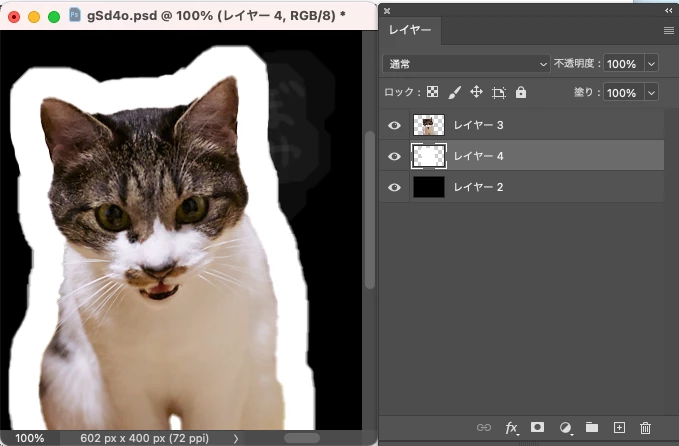679x446 pixels.
Task: Switch to the レイヤー tab
Action: (410, 30)
